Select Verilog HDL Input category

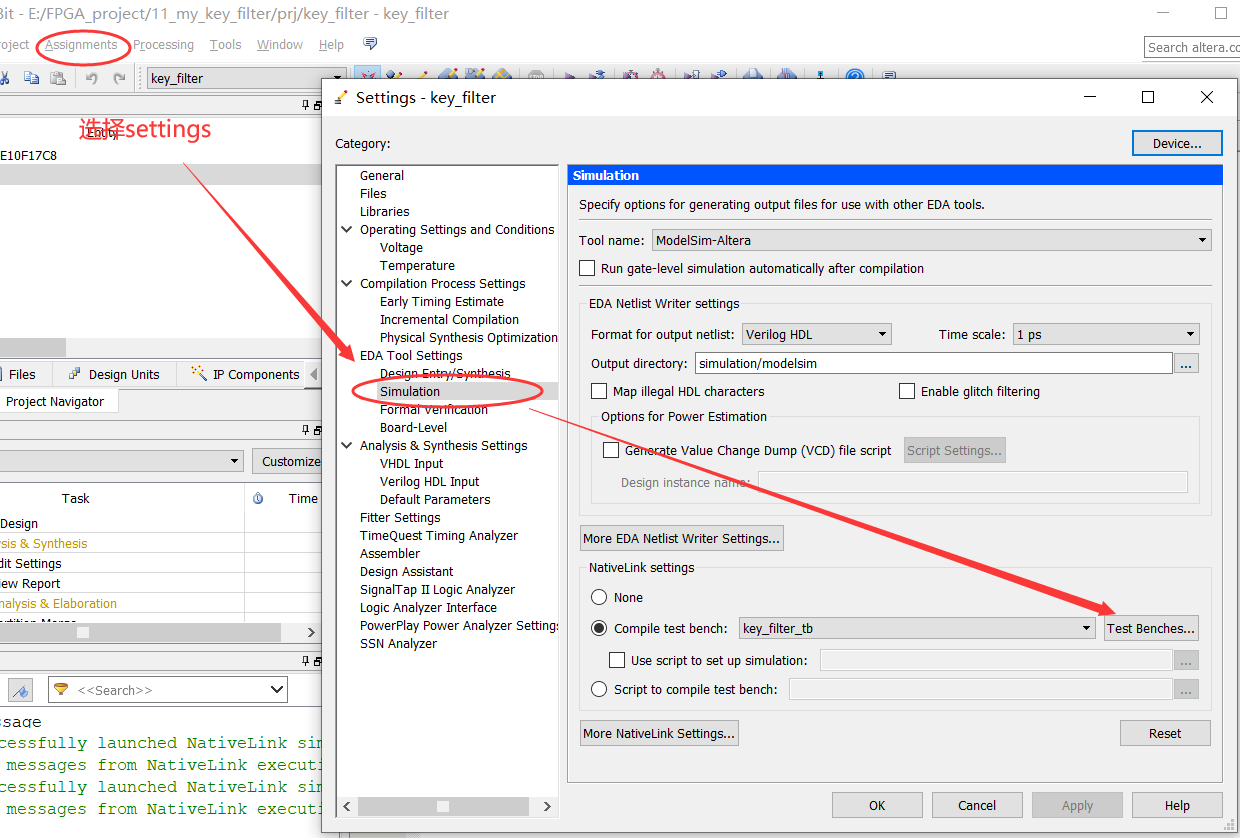pos(430,481)
